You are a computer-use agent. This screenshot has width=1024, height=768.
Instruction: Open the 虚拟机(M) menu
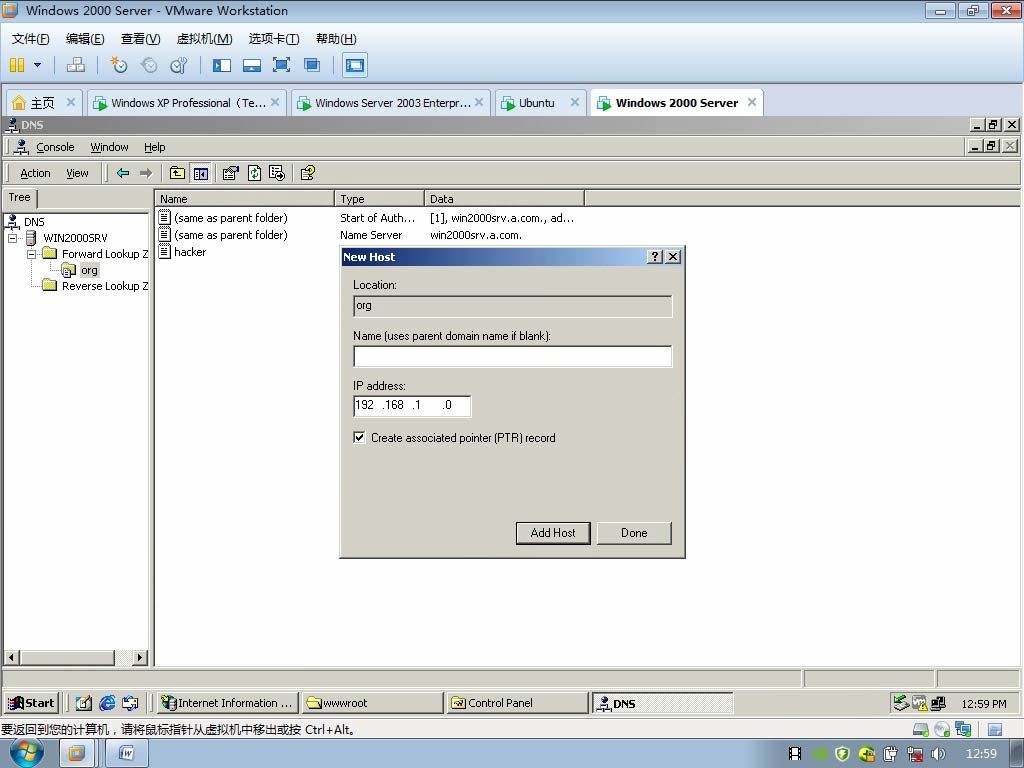[x=204, y=39]
